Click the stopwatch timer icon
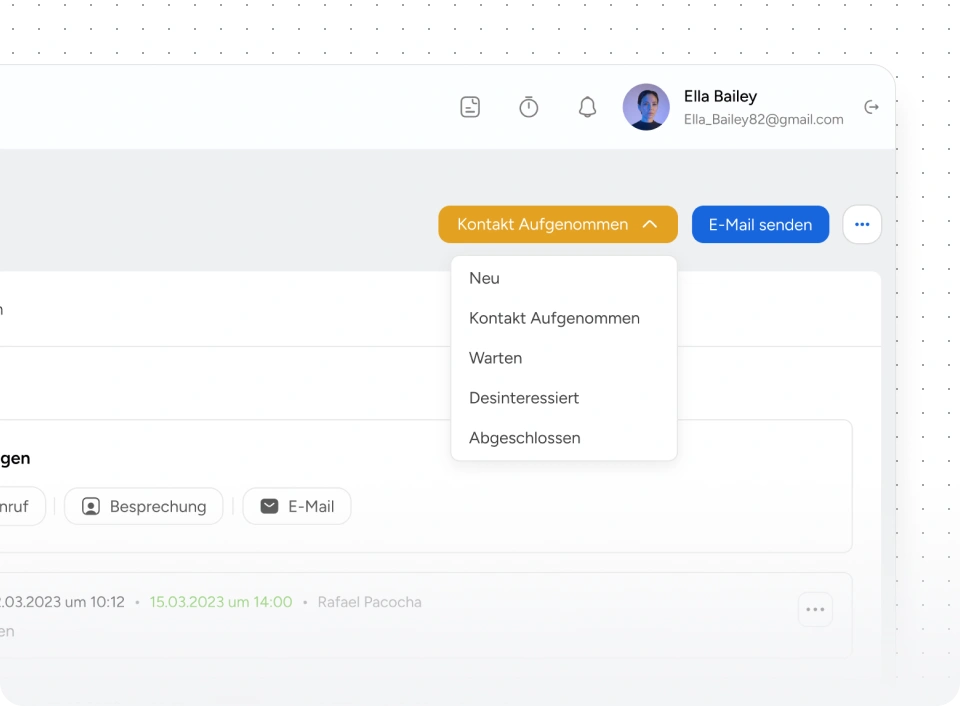This screenshot has height=706, width=960. (x=529, y=107)
